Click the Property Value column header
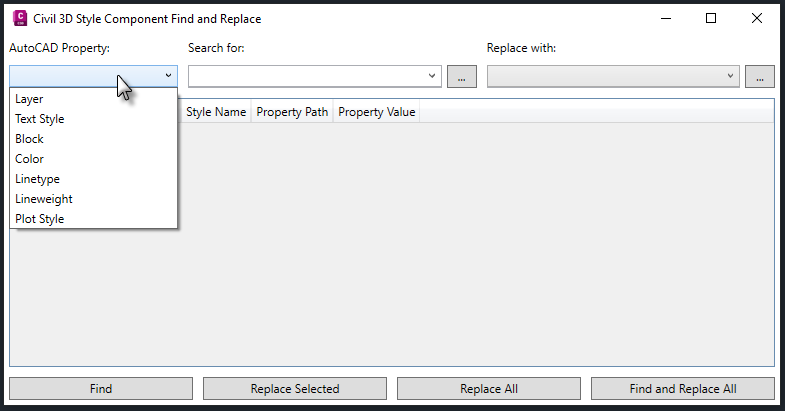The image size is (785, 411). [x=376, y=112]
